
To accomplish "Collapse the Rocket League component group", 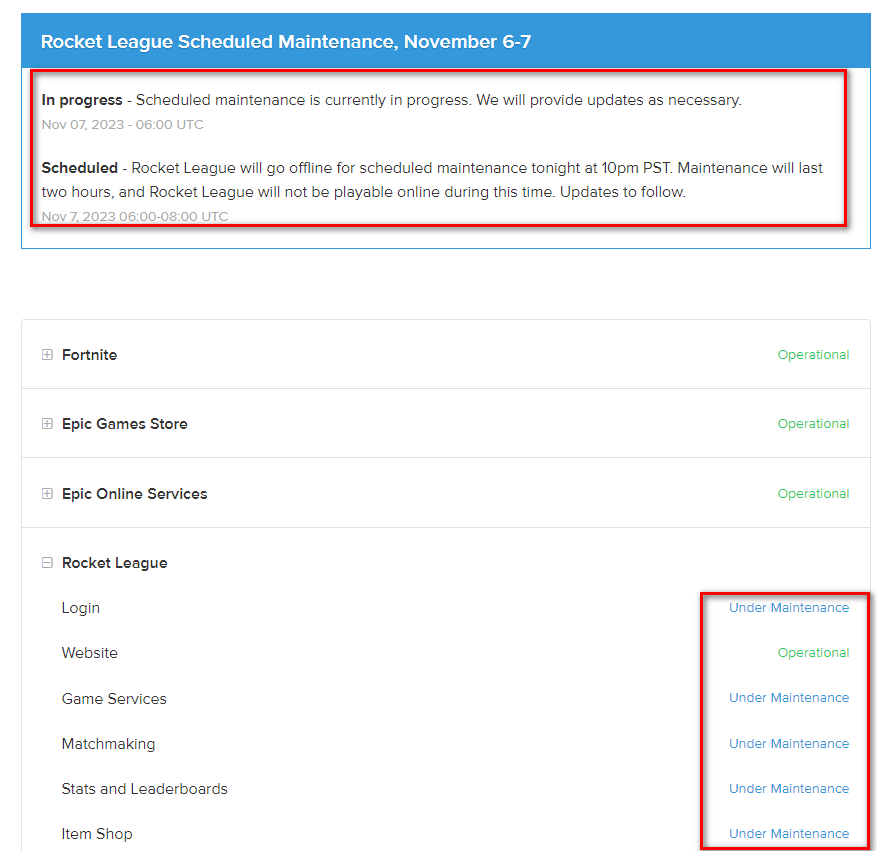I will click(x=47, y=562).
